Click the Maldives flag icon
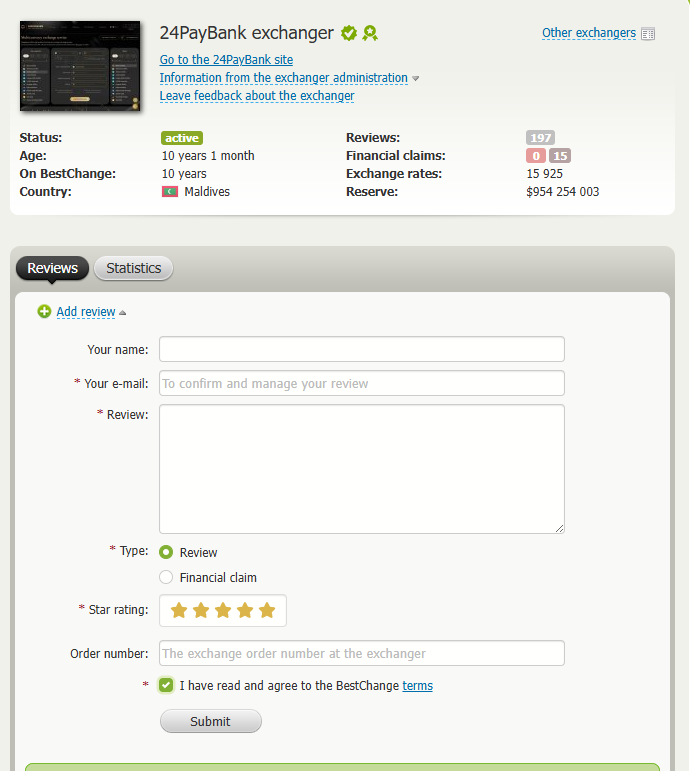The image size is (690, 771). pos(170,191)
